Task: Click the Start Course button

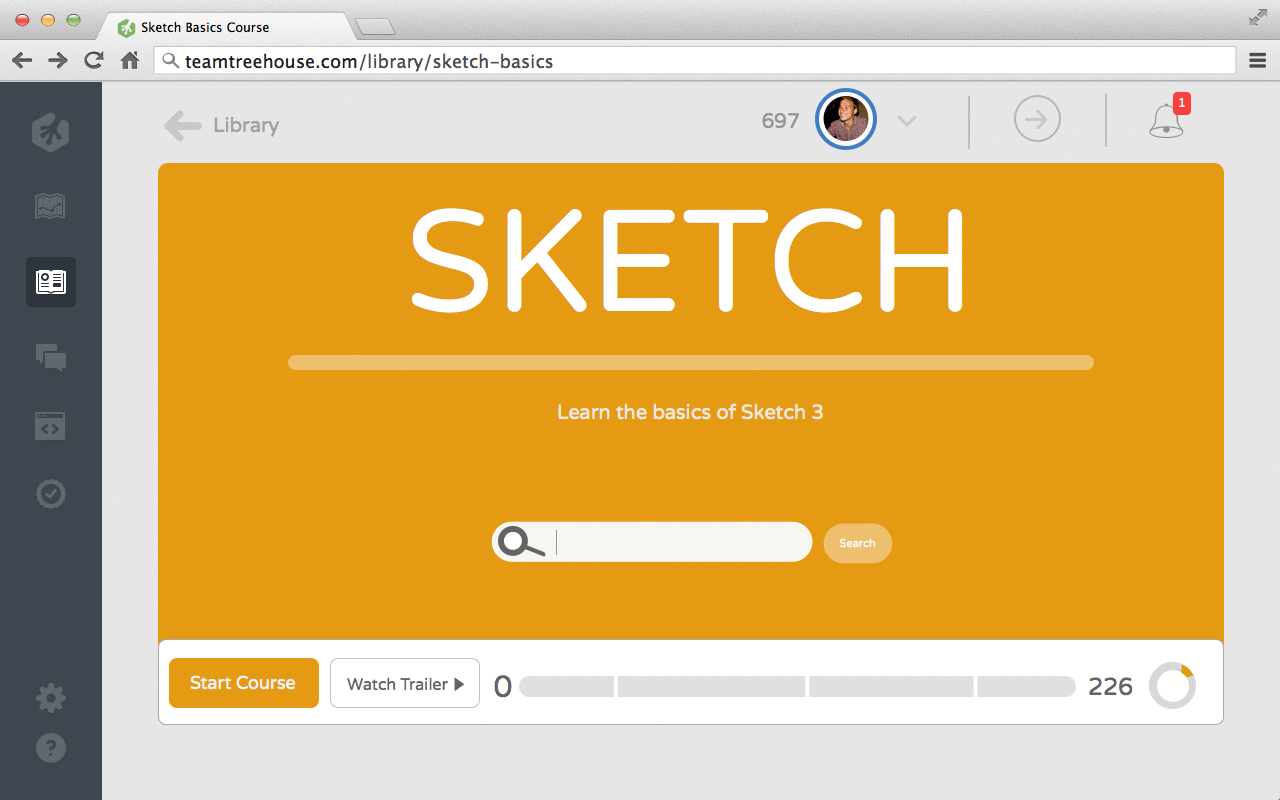Action: [x=244, y=683]
